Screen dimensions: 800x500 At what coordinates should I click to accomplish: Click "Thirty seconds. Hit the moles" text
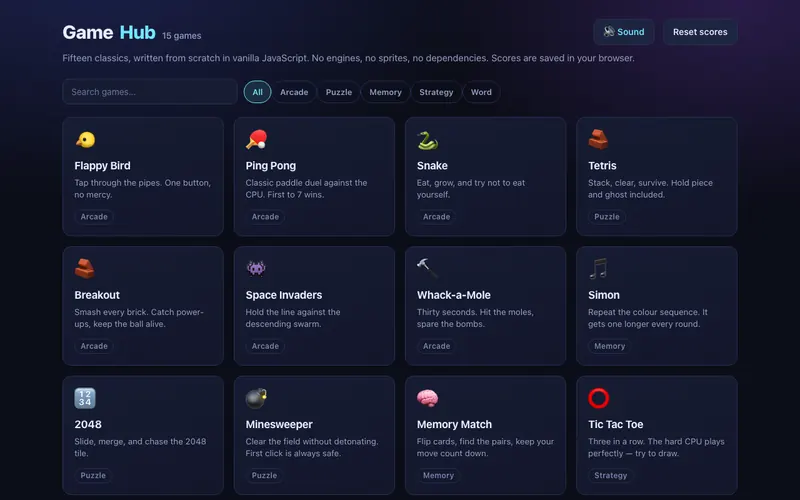click(x=475, y=318)
